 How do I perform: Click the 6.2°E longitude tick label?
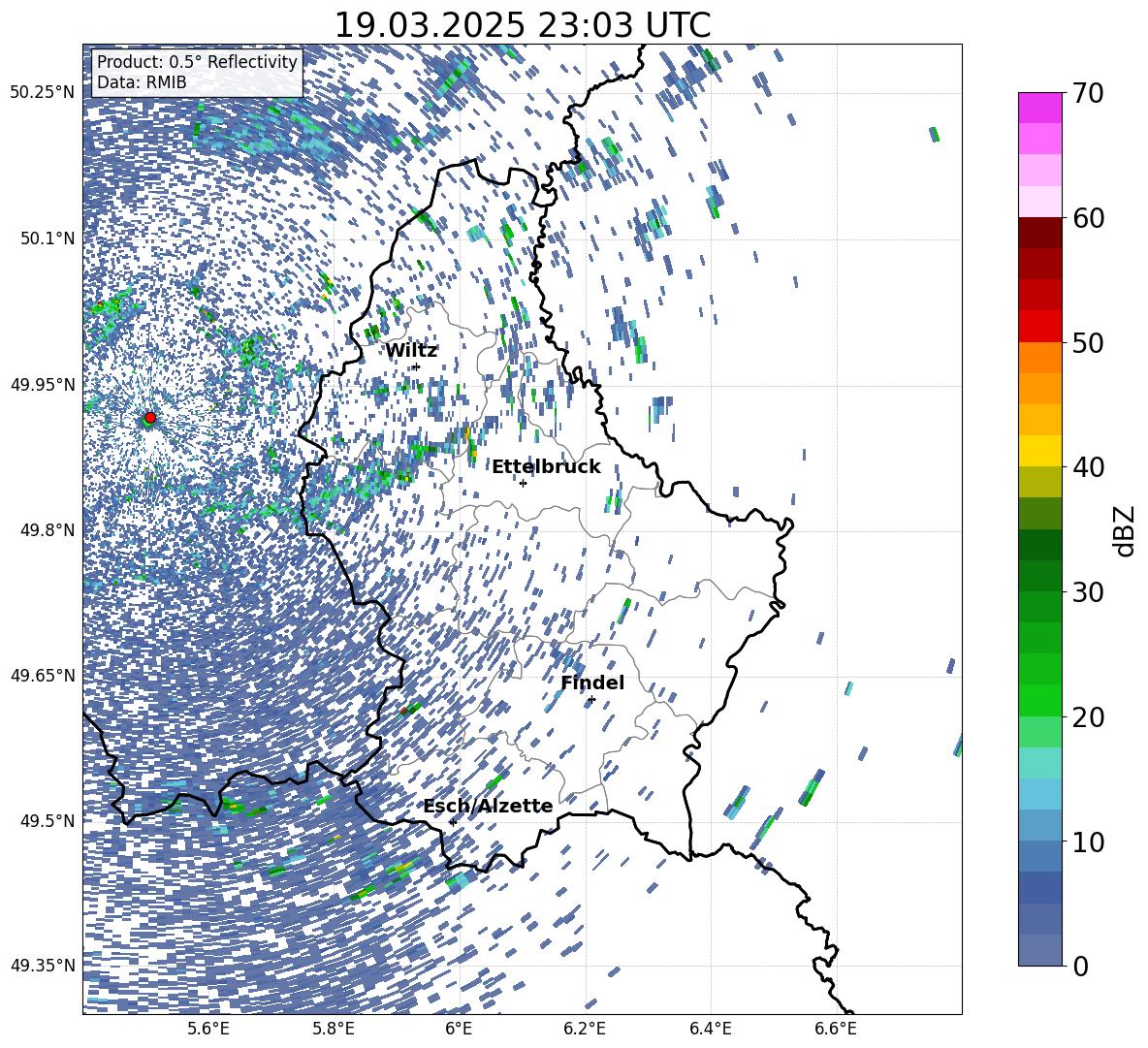585,1029
